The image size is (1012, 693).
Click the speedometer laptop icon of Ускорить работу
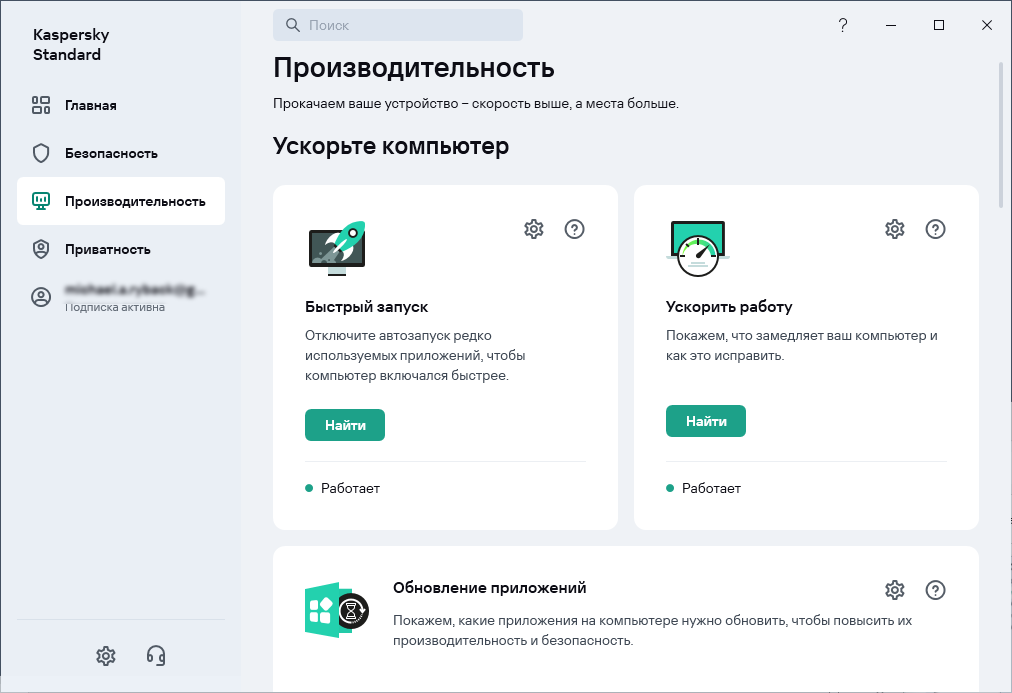click(698, 248)
